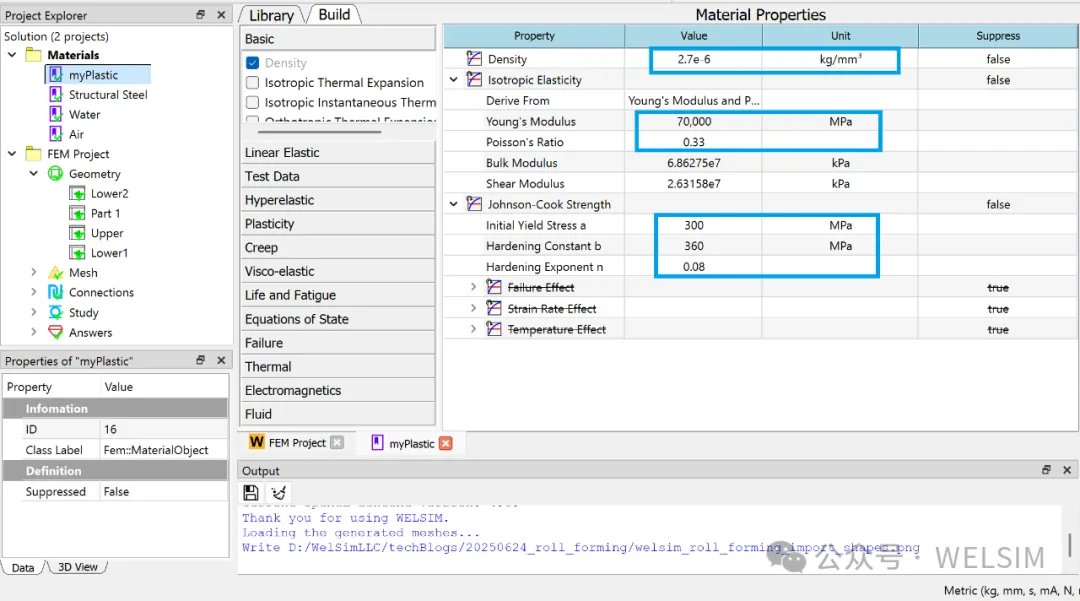The width and height of the screenshot is (1080, 601).
Task: Click the Temperature Effect property icon
Action: click(494, 329)
